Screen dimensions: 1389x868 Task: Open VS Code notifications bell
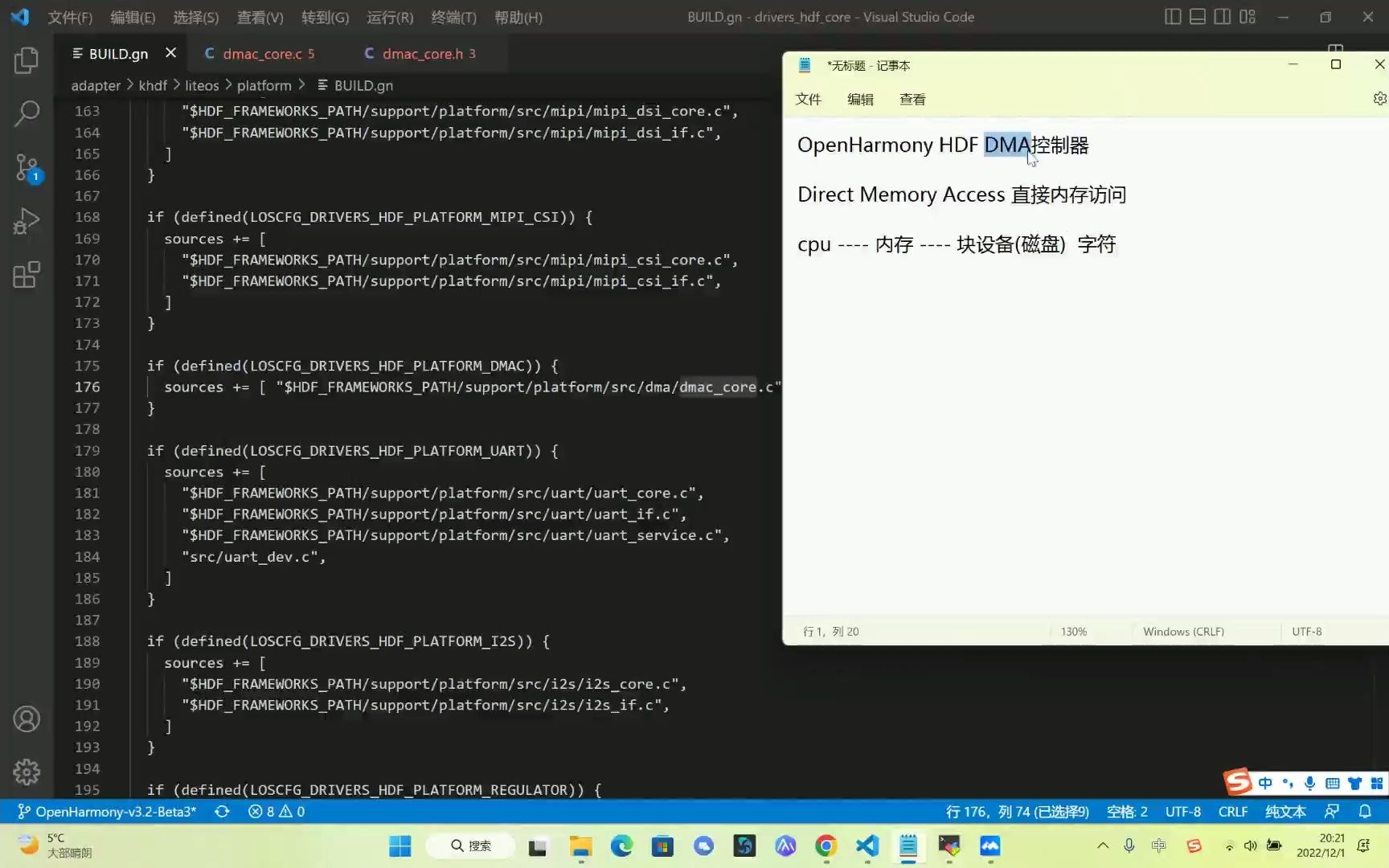click(1365, 812)
